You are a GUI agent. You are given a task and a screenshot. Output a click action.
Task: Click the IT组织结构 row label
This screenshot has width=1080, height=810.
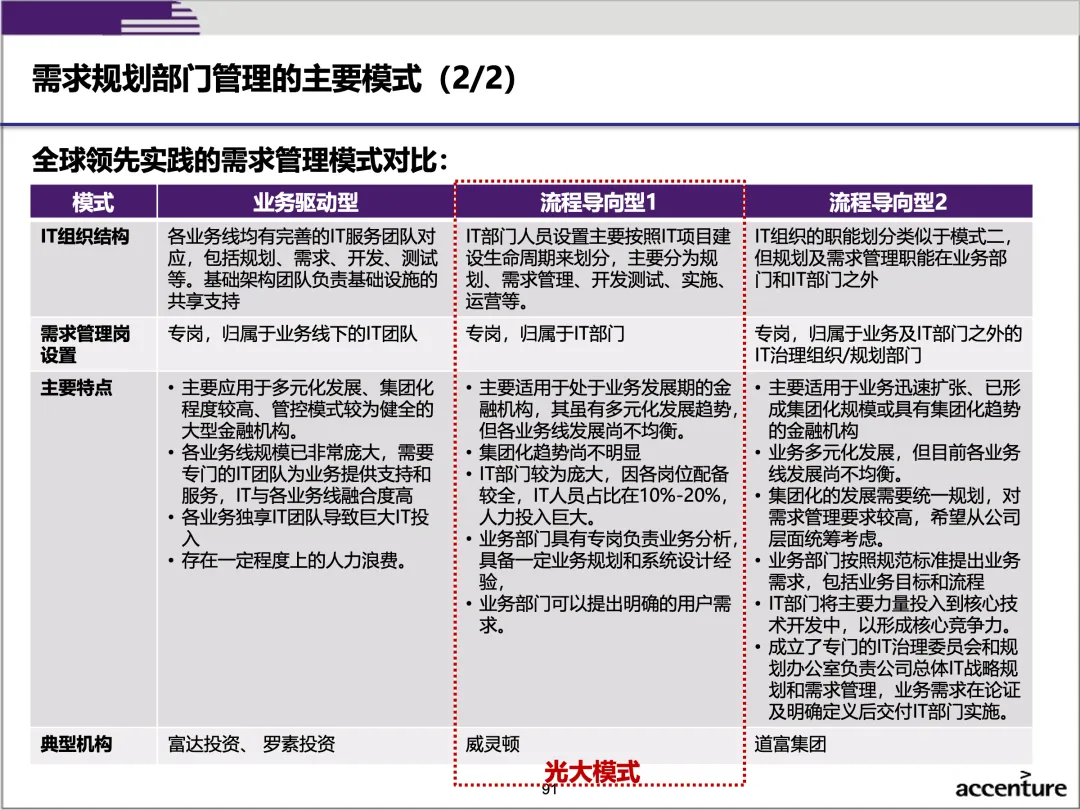85,236
